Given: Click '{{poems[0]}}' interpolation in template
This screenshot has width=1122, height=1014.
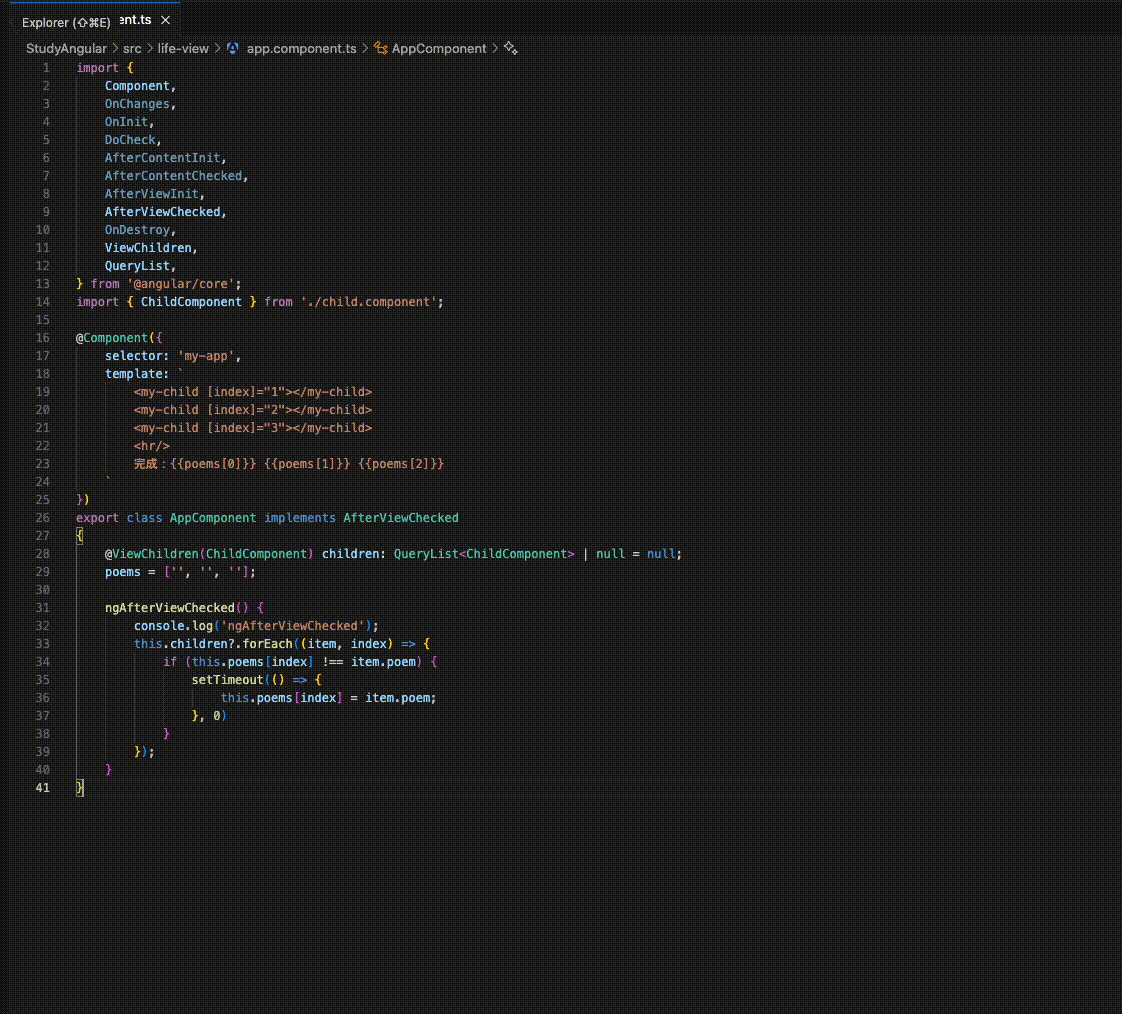Looking at the screenshot, I should tap(213, 464).
